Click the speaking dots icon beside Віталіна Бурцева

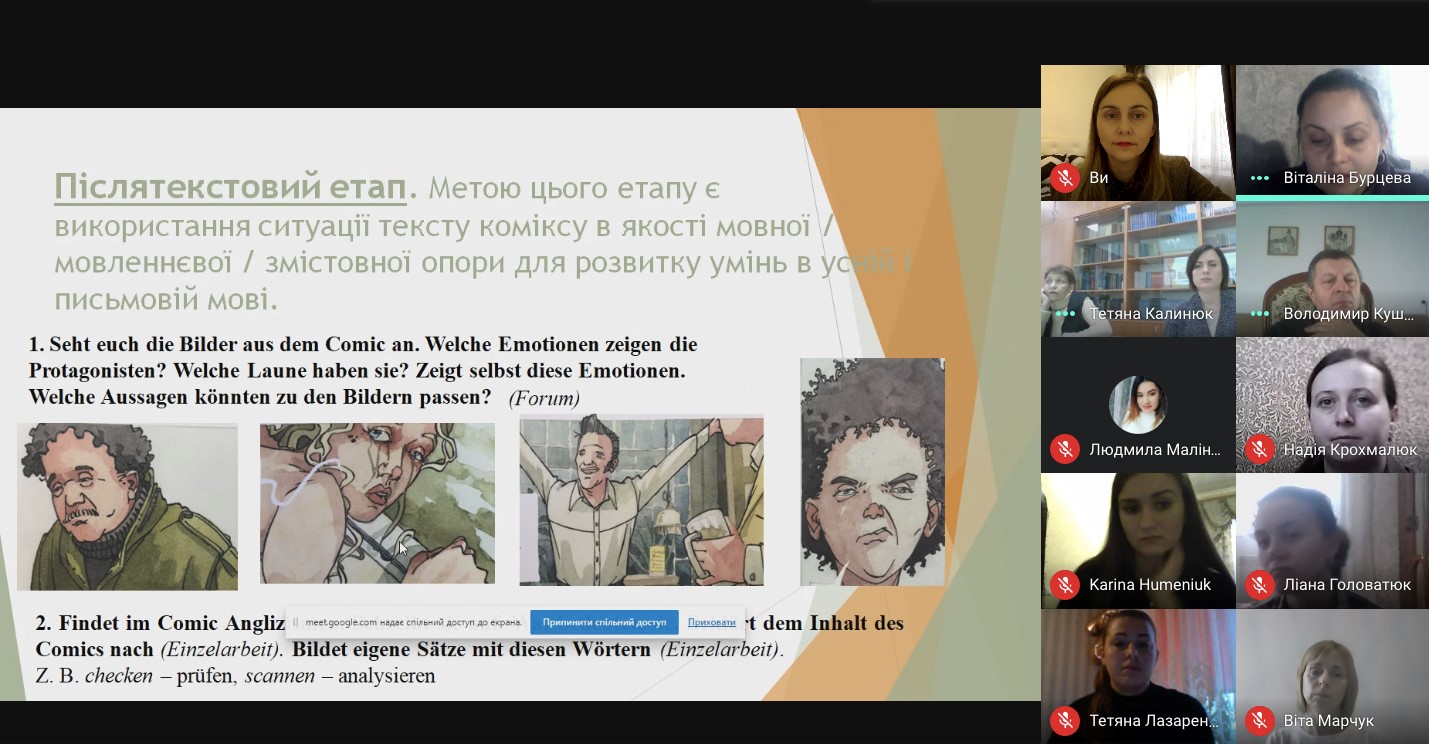[x=1260, y=178]
